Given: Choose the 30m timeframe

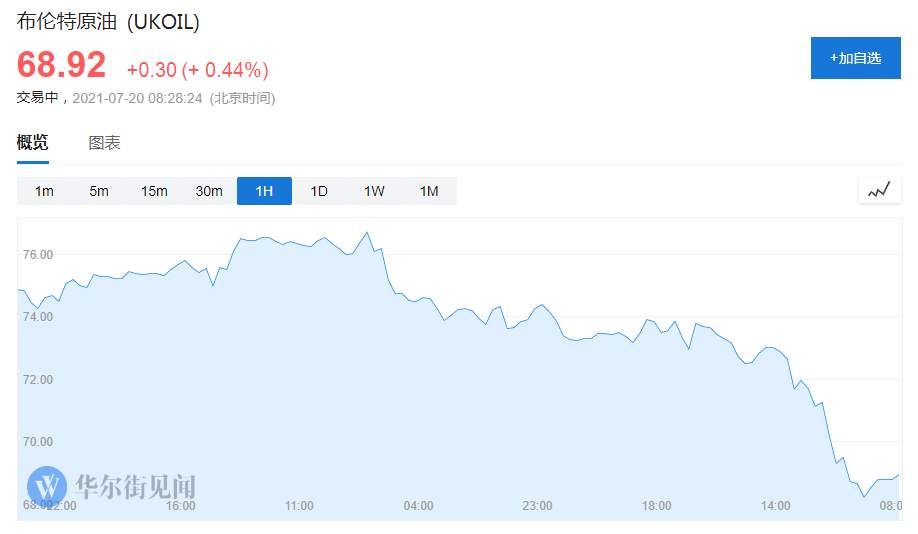Looking at the screenshot, I should tap(209, 191).
